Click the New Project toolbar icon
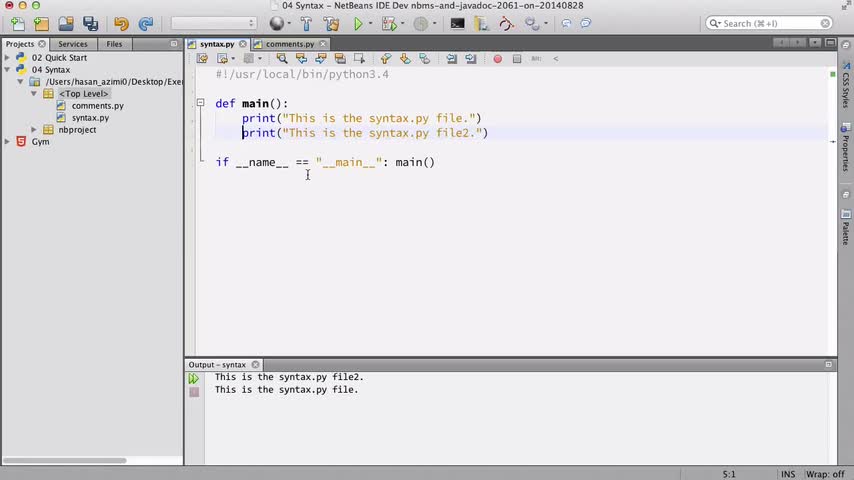 point(41,23)
